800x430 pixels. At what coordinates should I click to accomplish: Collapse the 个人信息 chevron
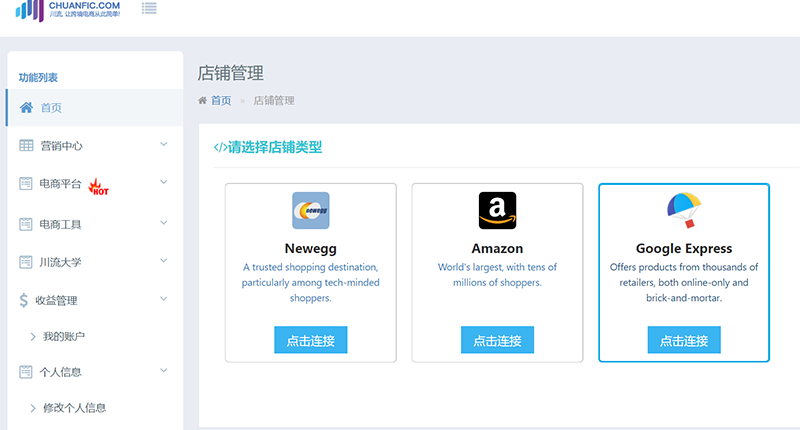tap(163, 371)
